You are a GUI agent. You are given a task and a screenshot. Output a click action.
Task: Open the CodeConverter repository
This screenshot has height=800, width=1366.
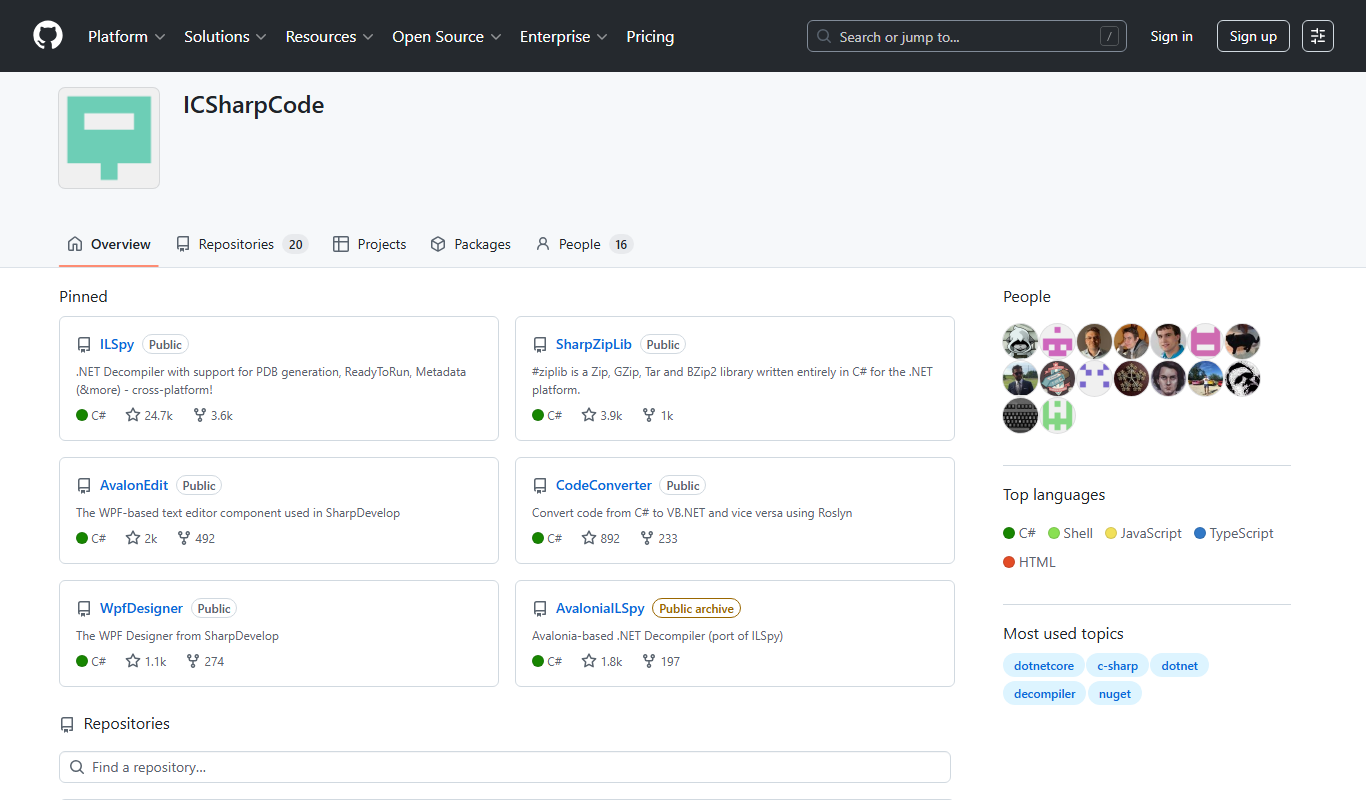[x=604, y=485]
